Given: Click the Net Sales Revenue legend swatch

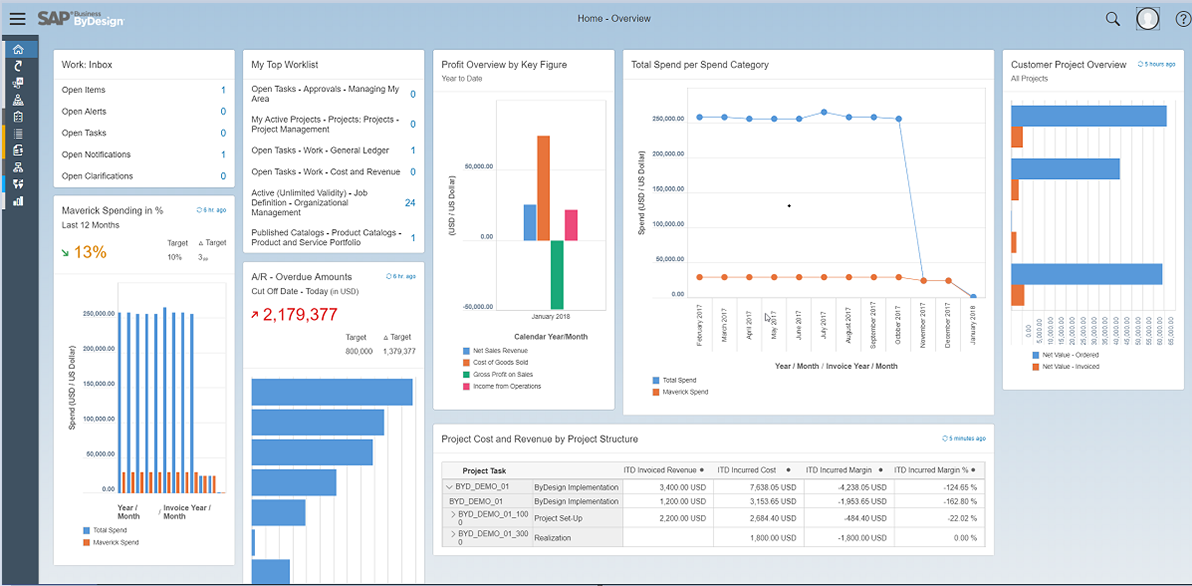Looking at the screenshot, I should (x=466, y=351).
